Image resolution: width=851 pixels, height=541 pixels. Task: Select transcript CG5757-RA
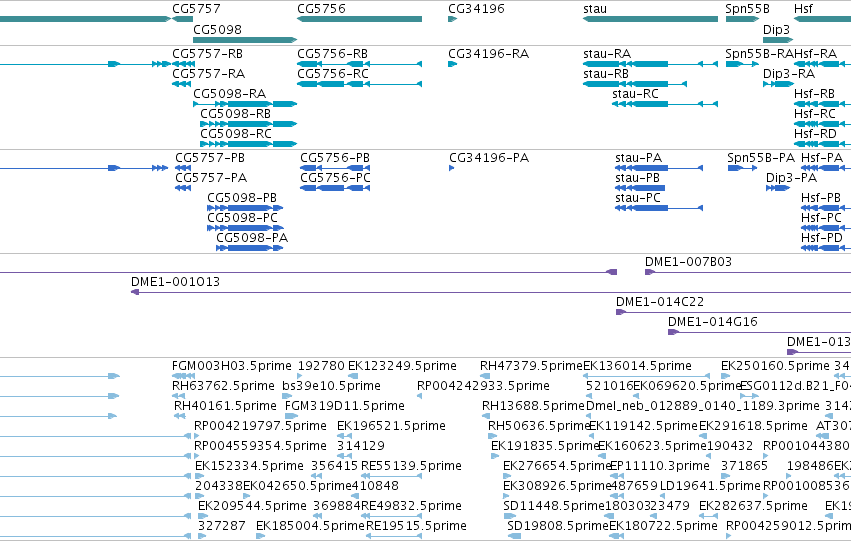(x=208, y=73)
